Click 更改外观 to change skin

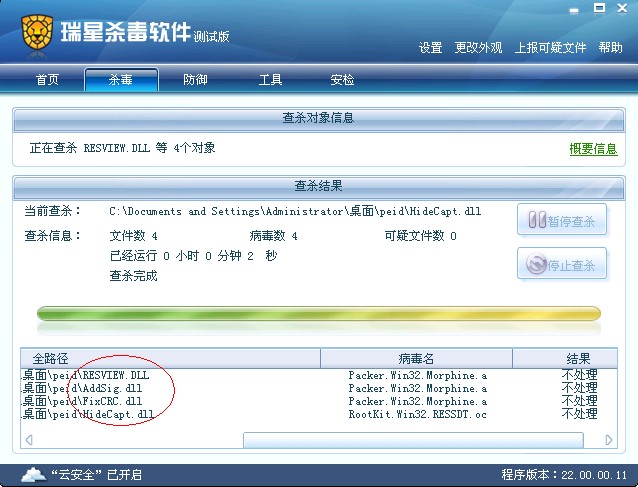(478, 48)
